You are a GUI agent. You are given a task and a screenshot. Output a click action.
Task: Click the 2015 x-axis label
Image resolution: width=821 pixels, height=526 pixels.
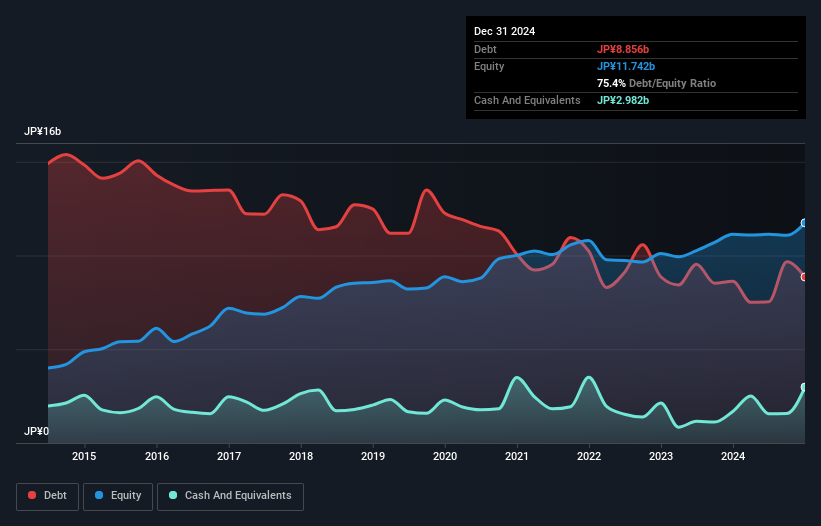(x=84, y=456)
